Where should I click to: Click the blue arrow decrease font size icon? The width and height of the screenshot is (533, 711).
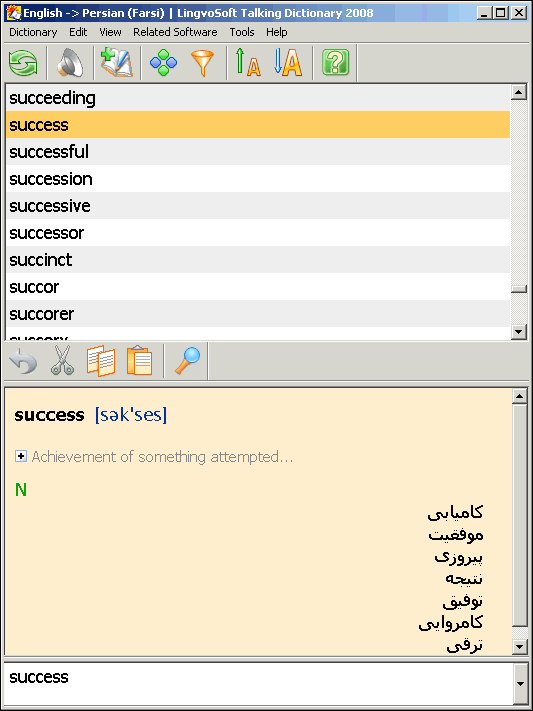[288, 63]
